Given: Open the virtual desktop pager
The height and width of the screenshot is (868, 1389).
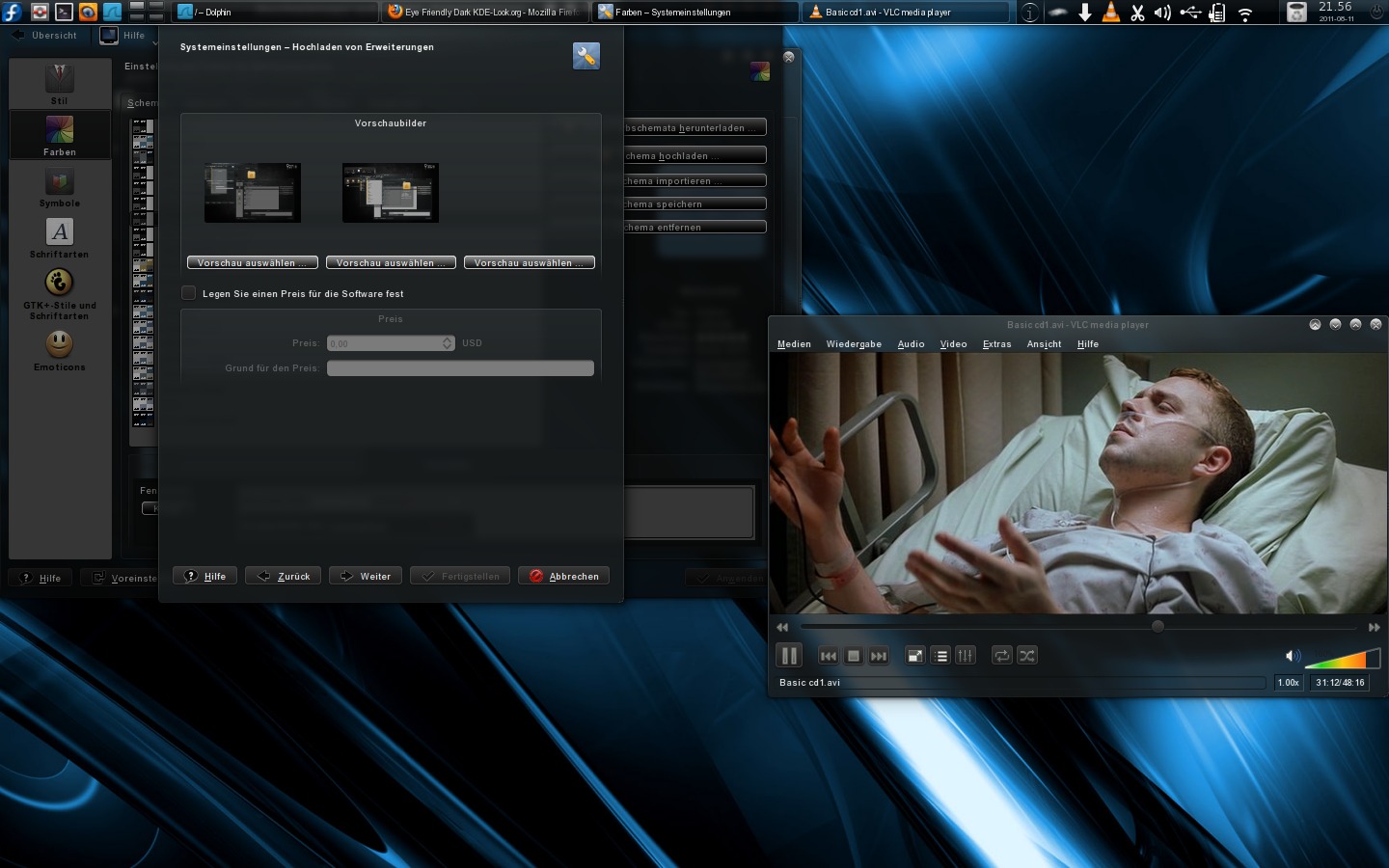Looking at the screenshot, I should [146, 12].
